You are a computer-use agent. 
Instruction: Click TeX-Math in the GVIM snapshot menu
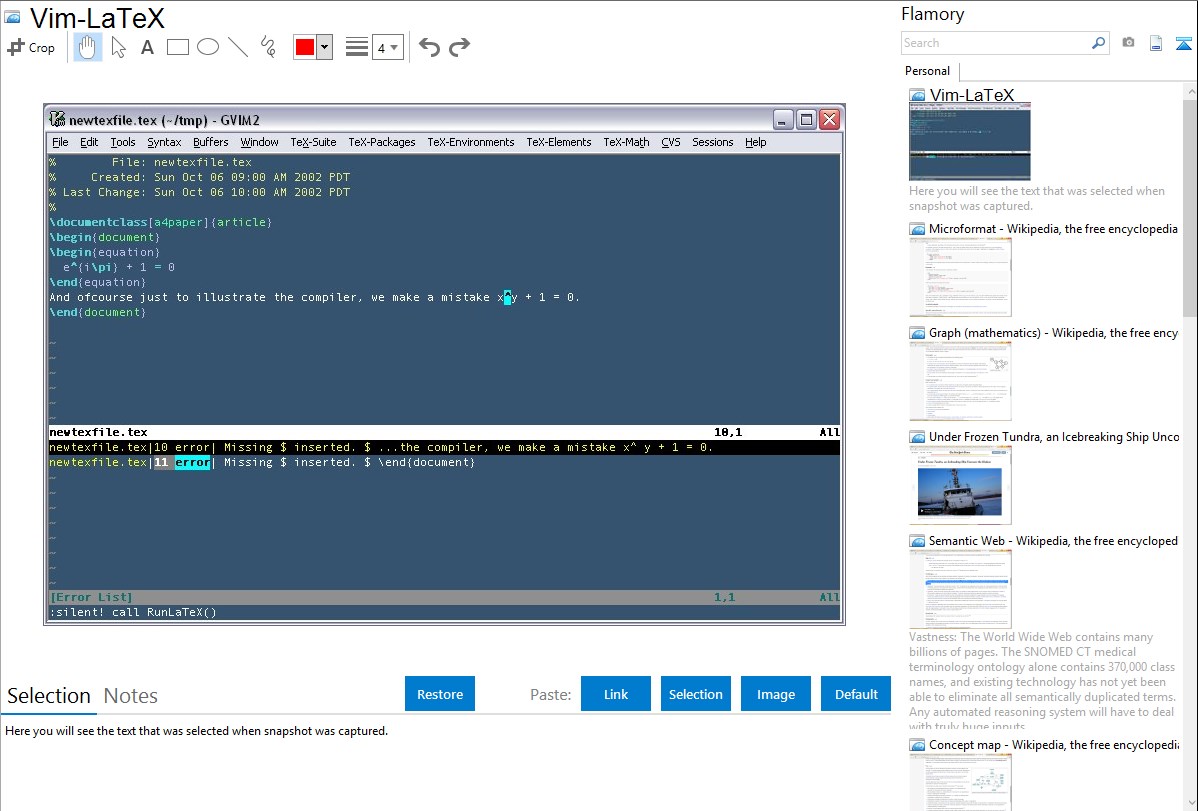coord(627,142)
